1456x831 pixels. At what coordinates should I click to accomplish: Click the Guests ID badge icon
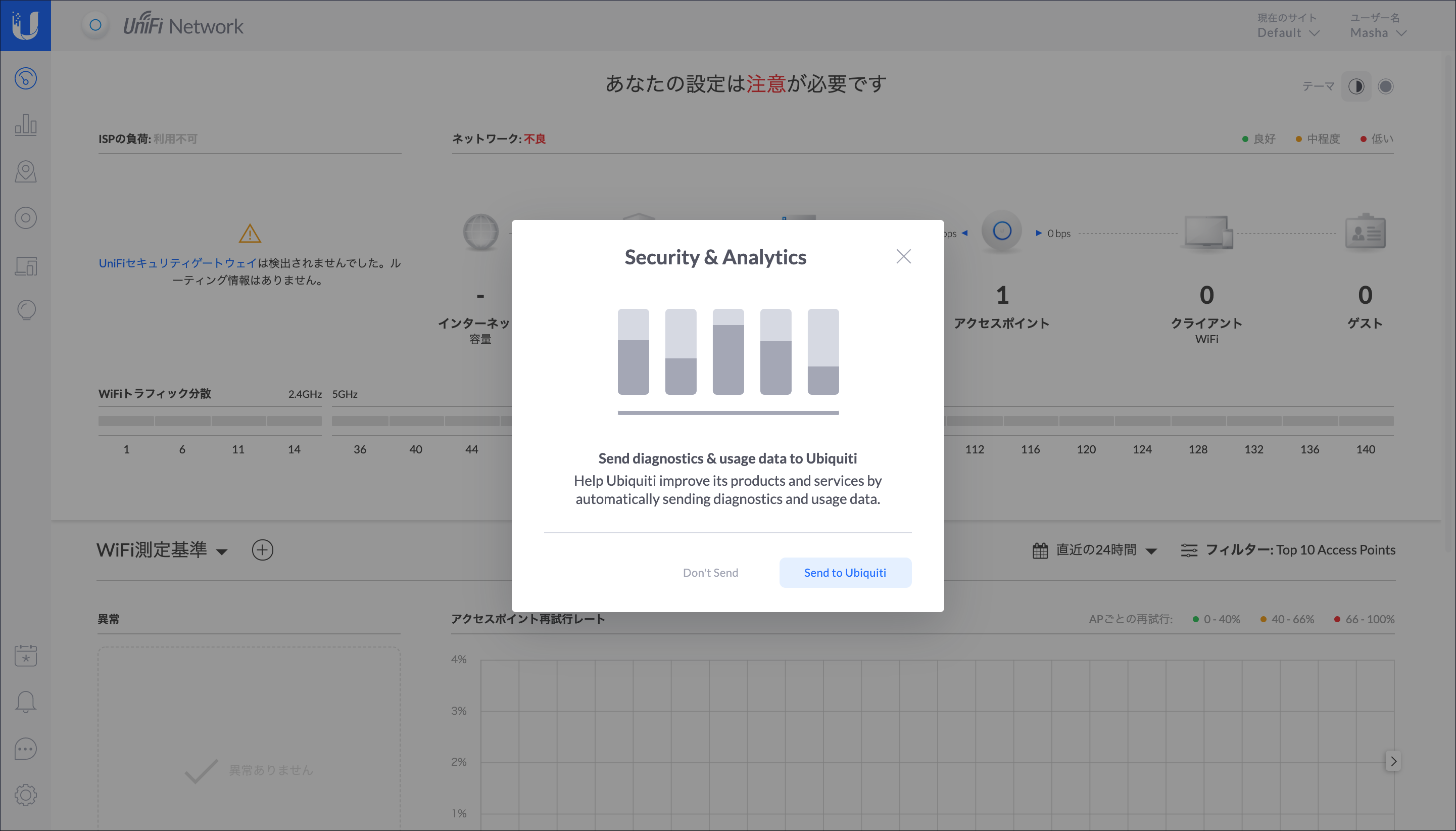[1366, 232]
